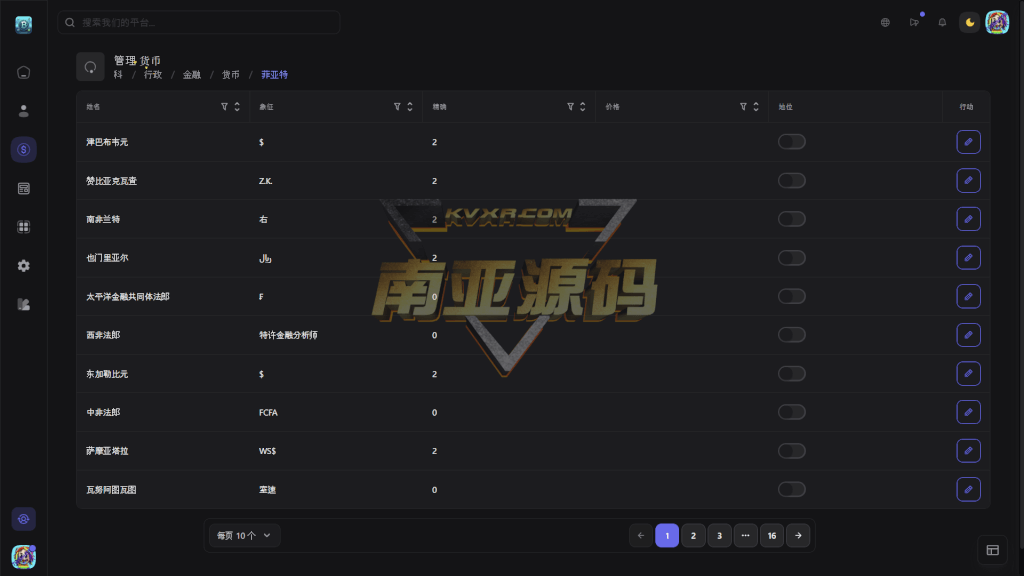Edit the 赞比亚克瓦查 currency row
This screenshot has width=1024, height=576.
(968, 180)
